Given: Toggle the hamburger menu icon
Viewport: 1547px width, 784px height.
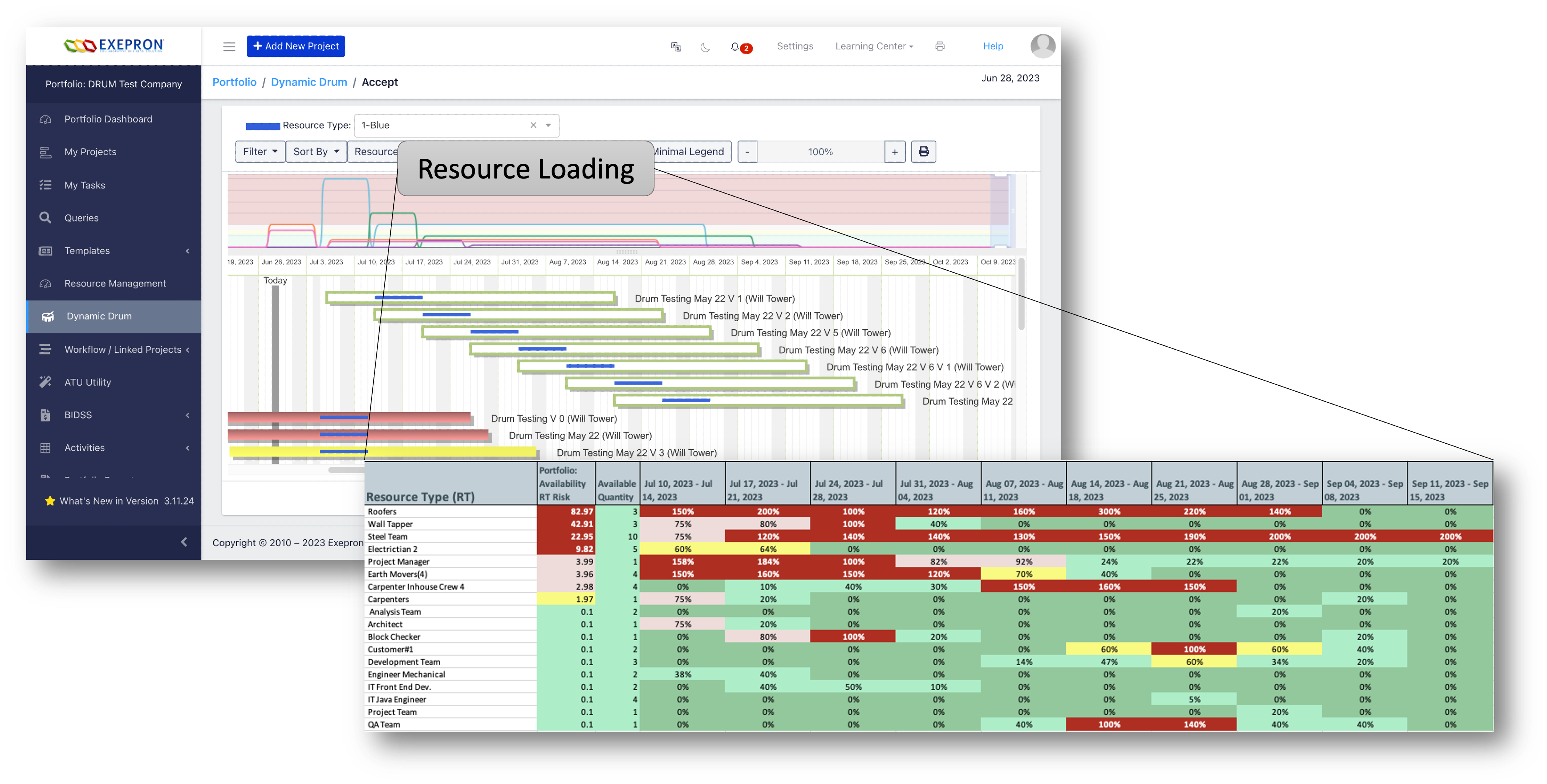Looking at the screenshot, I should click(x=229, y=46).
